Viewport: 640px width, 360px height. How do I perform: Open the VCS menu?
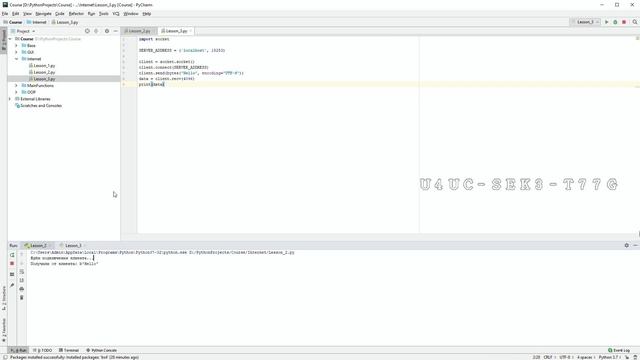click(x=116, y=13)
